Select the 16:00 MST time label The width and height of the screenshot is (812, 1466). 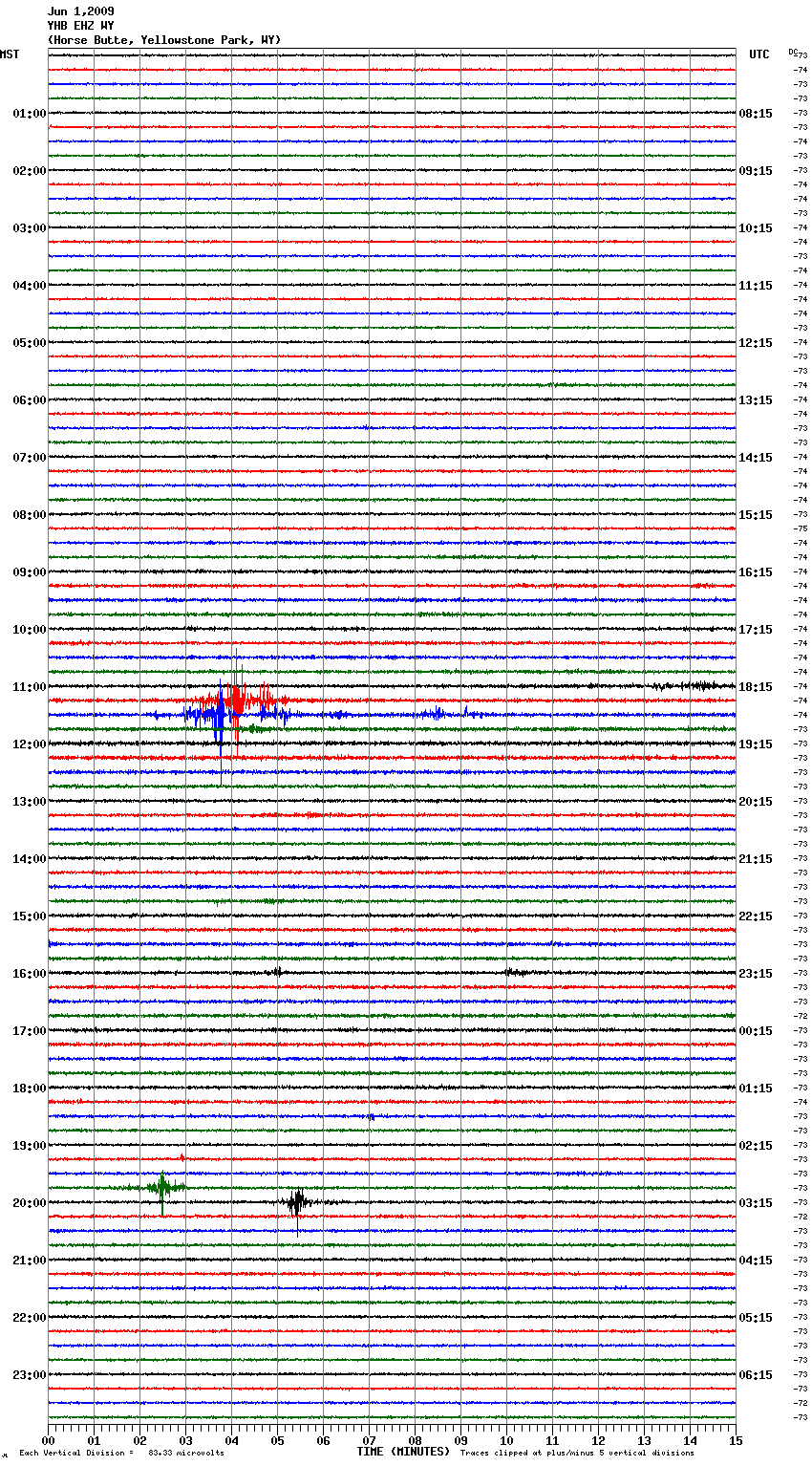click(x=30, y=974)
